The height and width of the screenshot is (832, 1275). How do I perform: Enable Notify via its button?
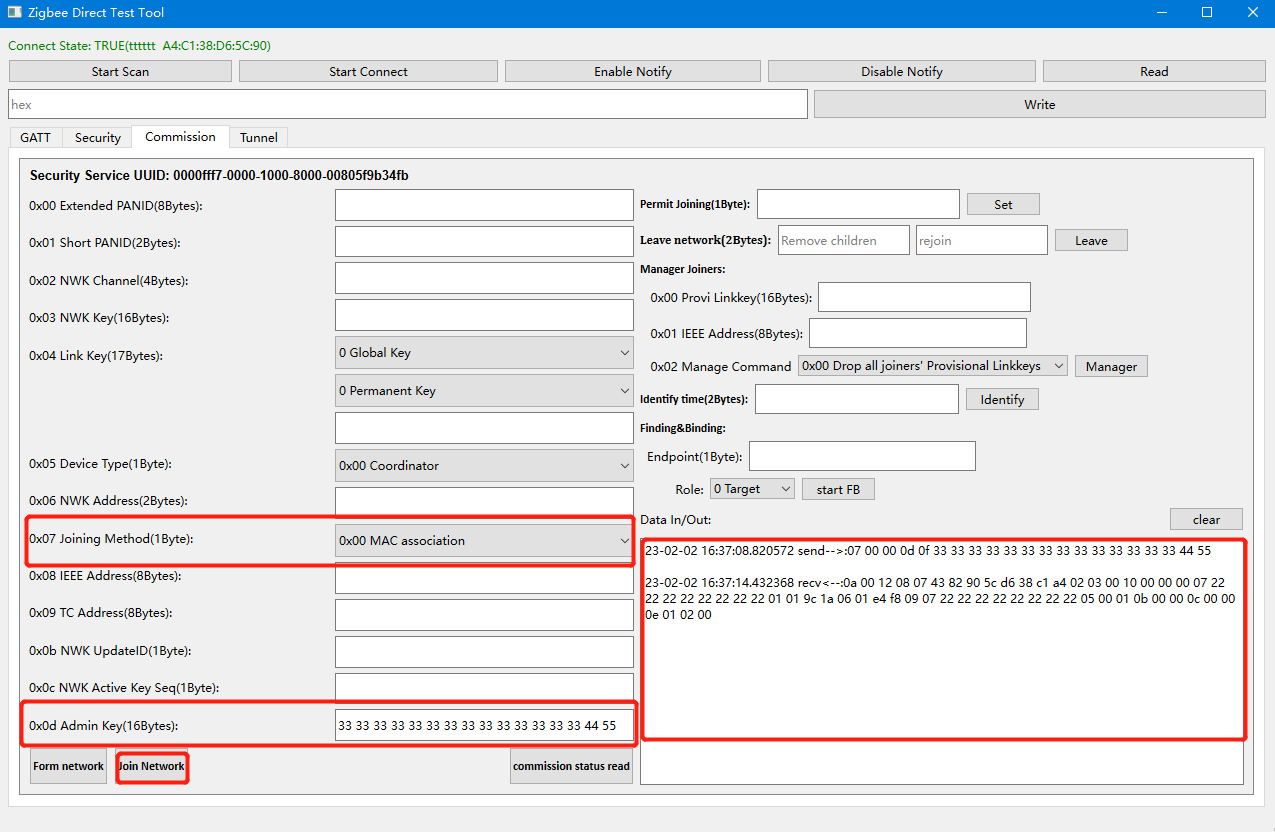(x=633, y=71)
